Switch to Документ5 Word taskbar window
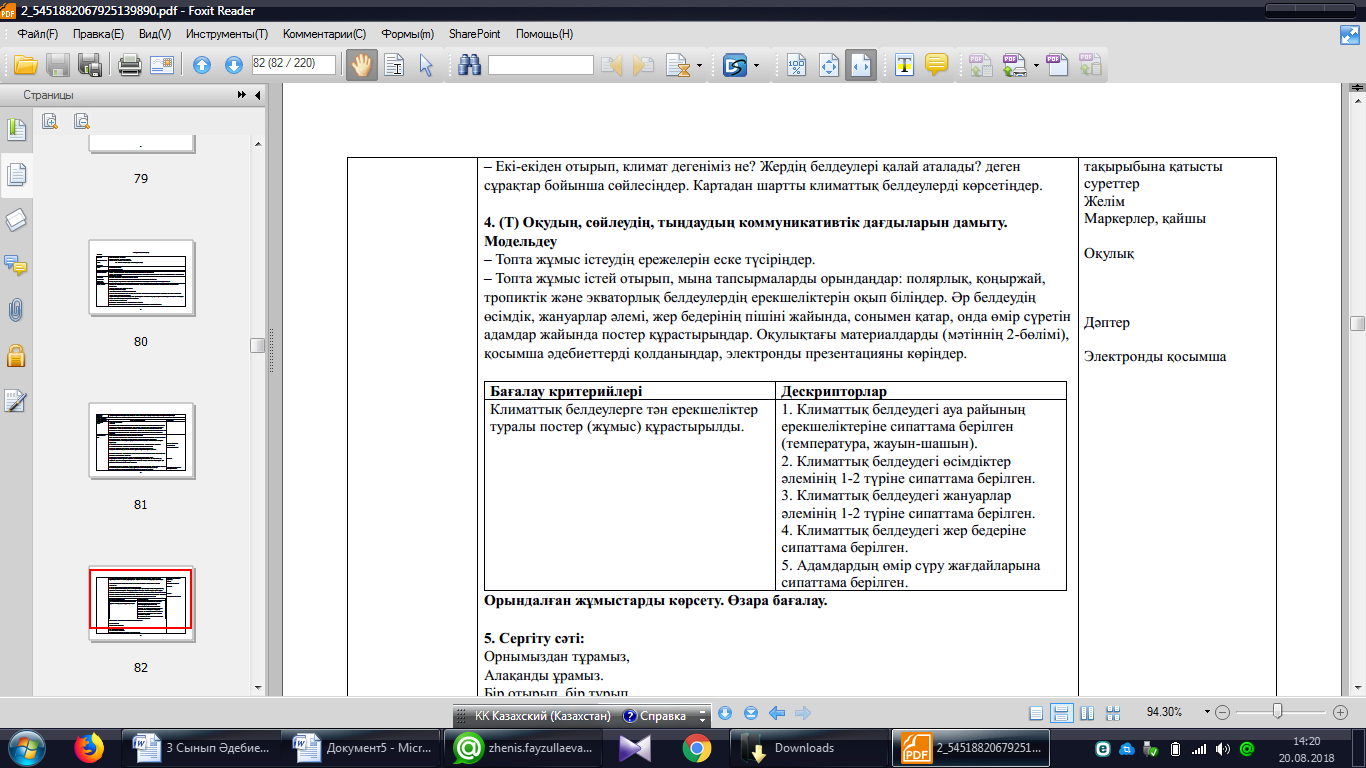The height and width of the screenshot is (768, 1366). (x=361, y=747)
